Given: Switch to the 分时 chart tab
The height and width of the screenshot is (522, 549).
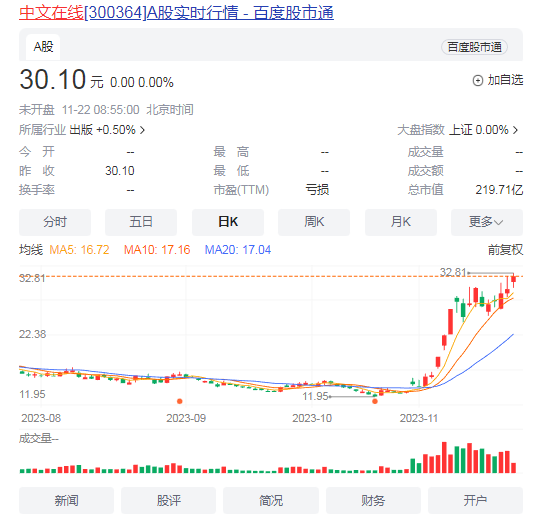Looking at the screenshot, I should tap(55, 222).
